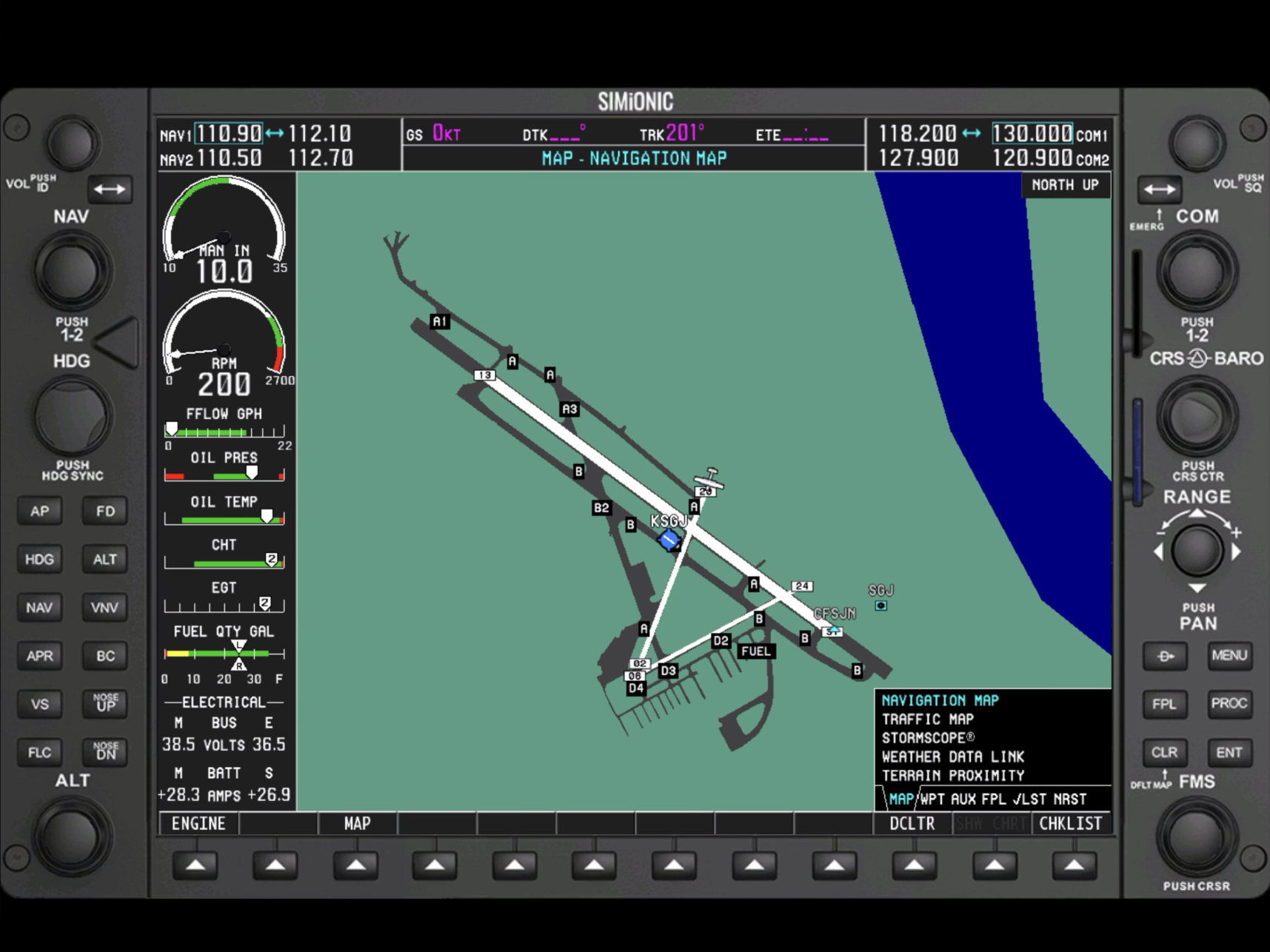The image size is (1270, 952).
Task: Select Traffic Map in page list
Action: 927,719
